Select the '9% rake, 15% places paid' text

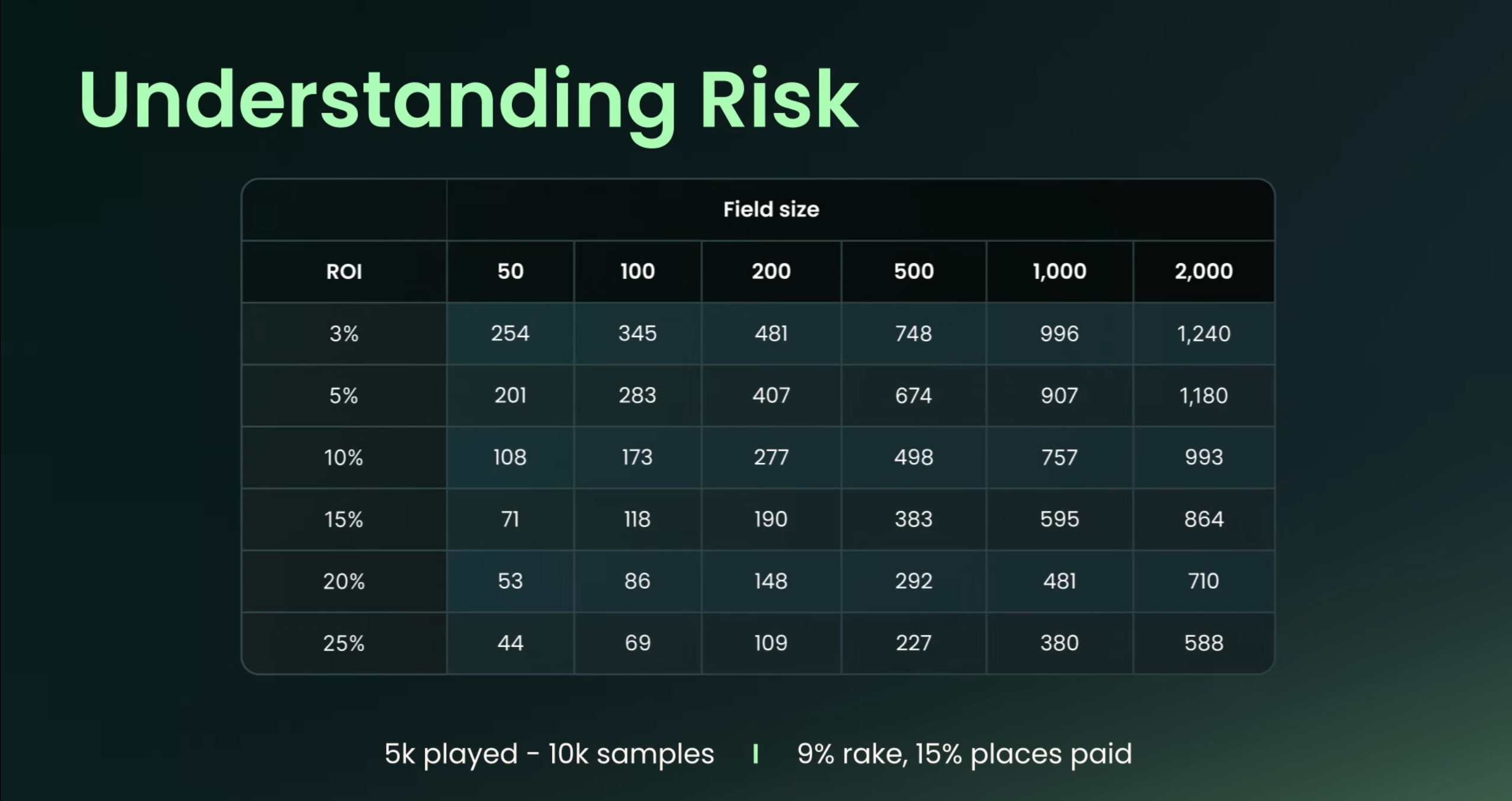click(x=964, y=754)
